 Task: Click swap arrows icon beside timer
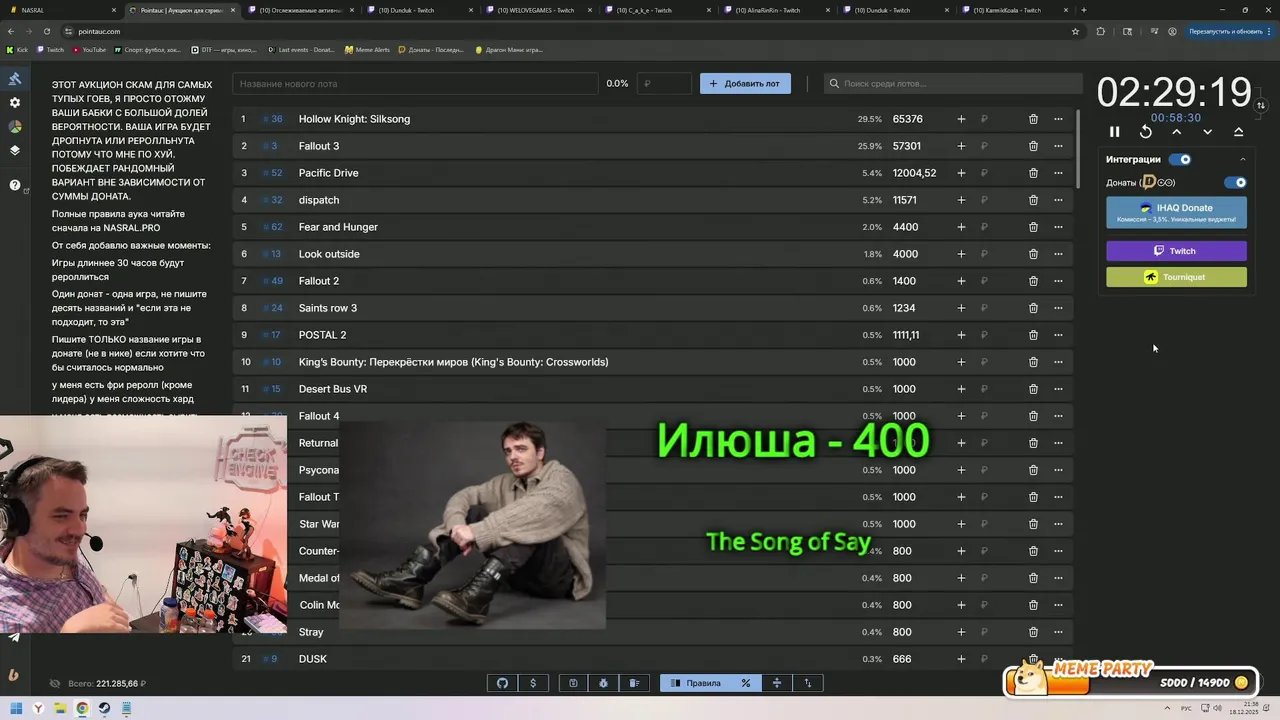[x=1261, y=105]
